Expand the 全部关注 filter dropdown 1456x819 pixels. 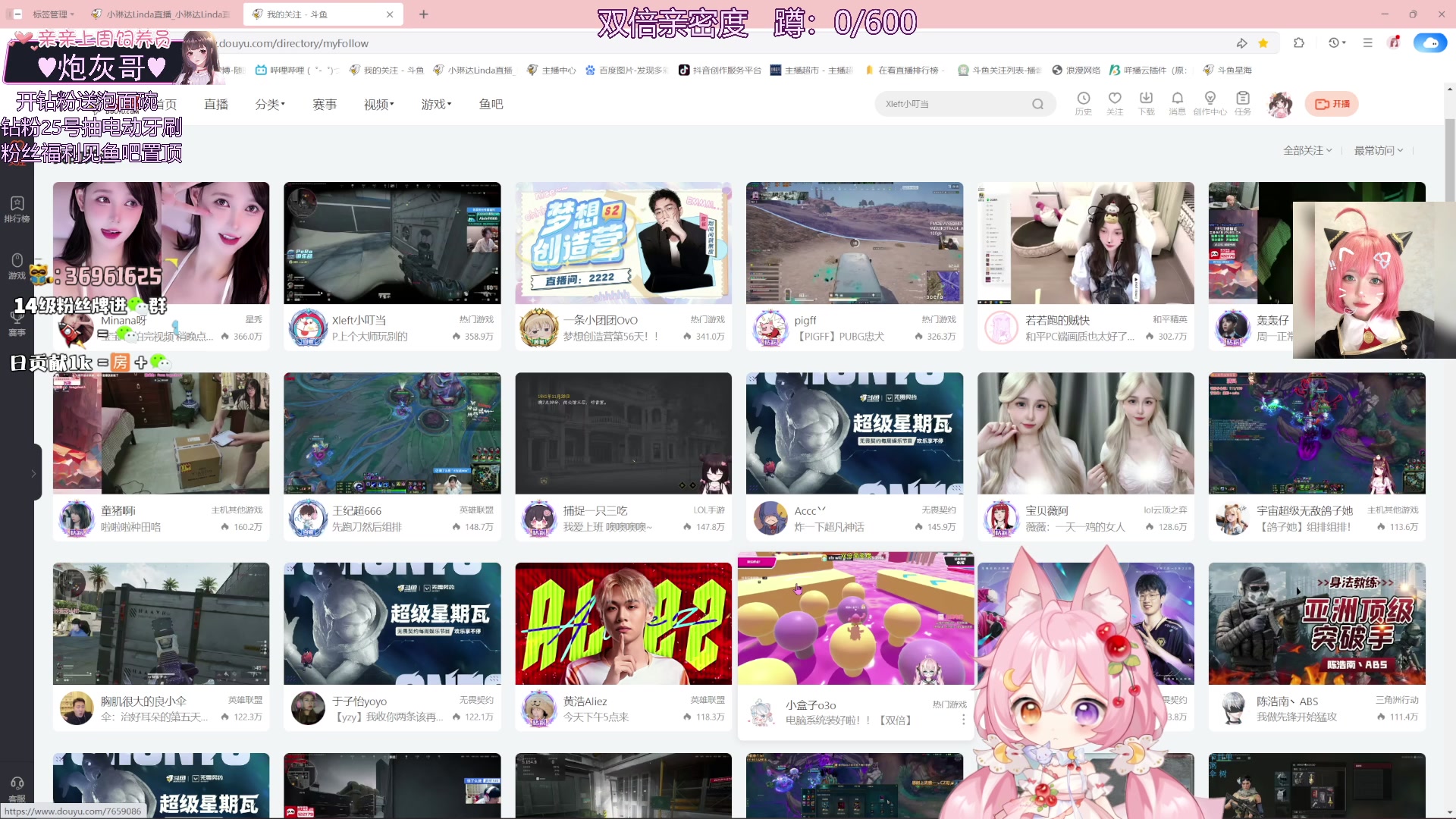(1307, 150)
